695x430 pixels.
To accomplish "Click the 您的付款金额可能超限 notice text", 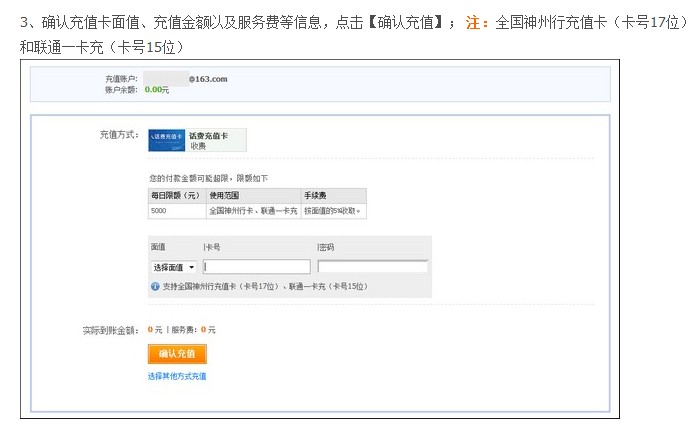I will [x=208, y=178].
